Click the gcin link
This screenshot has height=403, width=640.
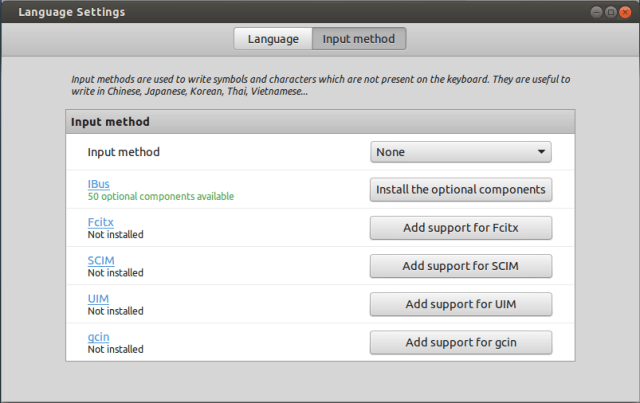coord(99,337)
